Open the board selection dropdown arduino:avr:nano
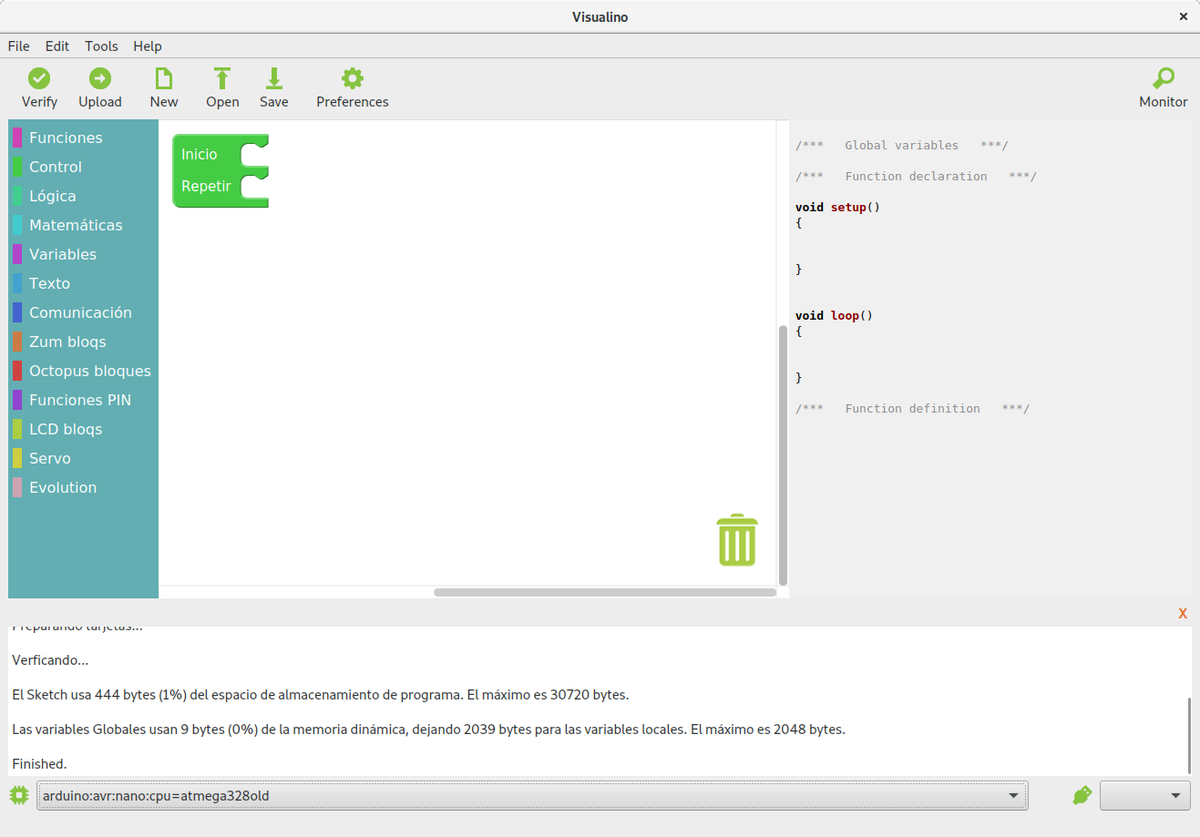Viewport: 1200px width, 837px height. tap(532, 796)
